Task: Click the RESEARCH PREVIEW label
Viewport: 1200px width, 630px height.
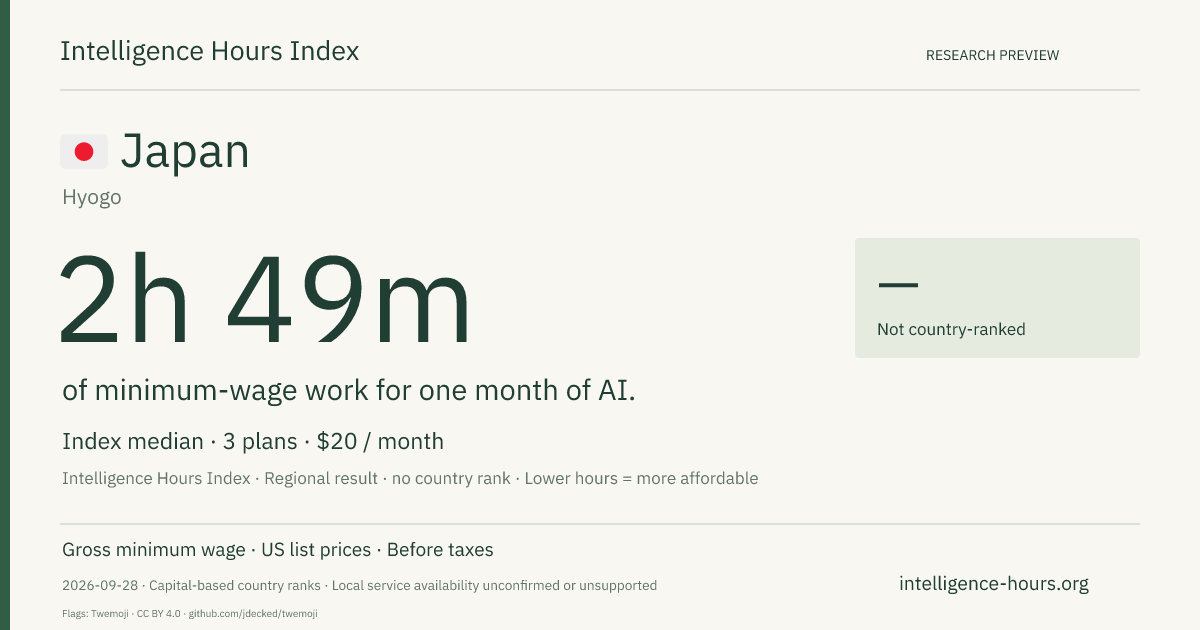Action: pyautogui.click(x=992, y=55)
